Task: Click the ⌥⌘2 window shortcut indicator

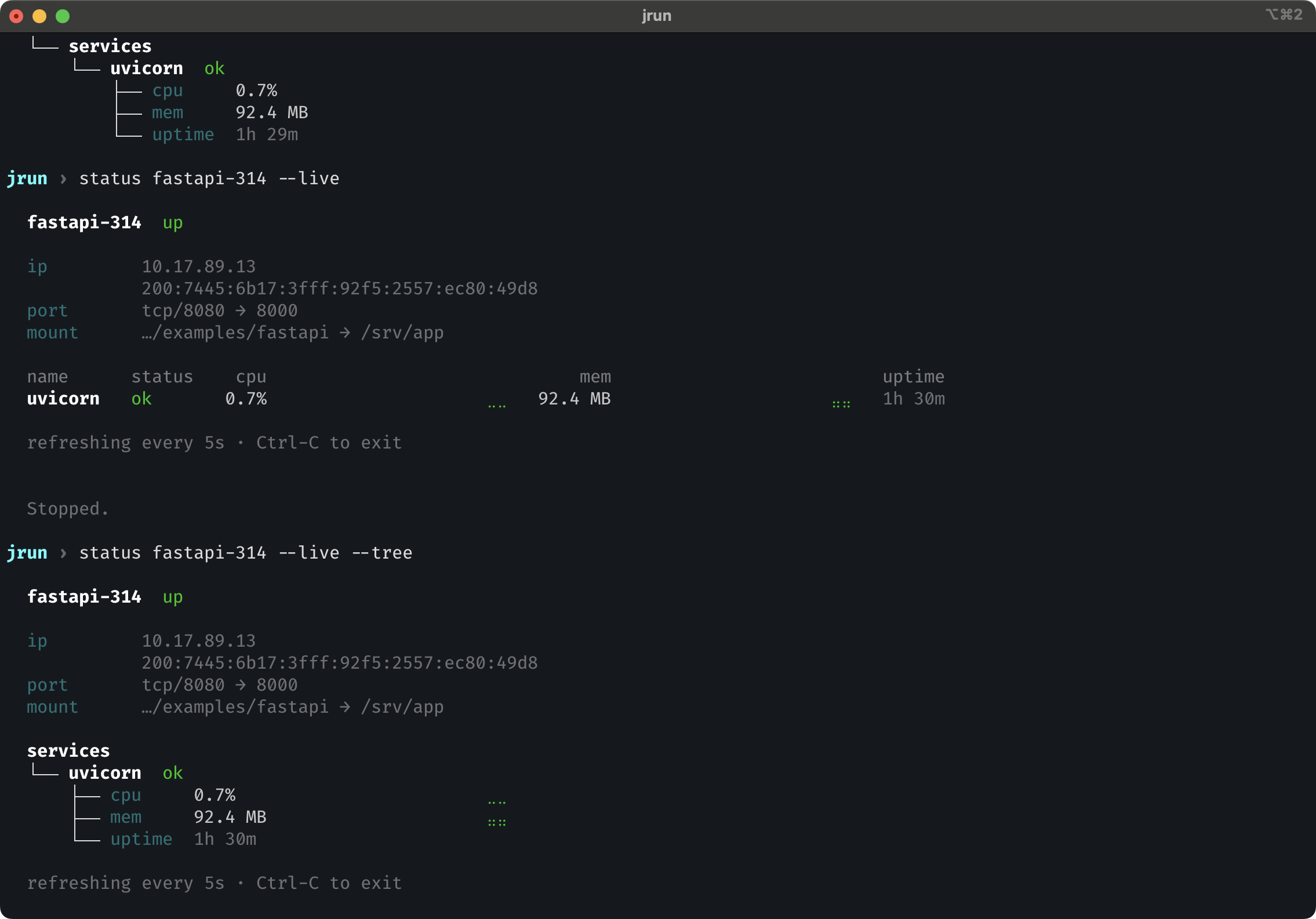Action: tap(1284, 14)
